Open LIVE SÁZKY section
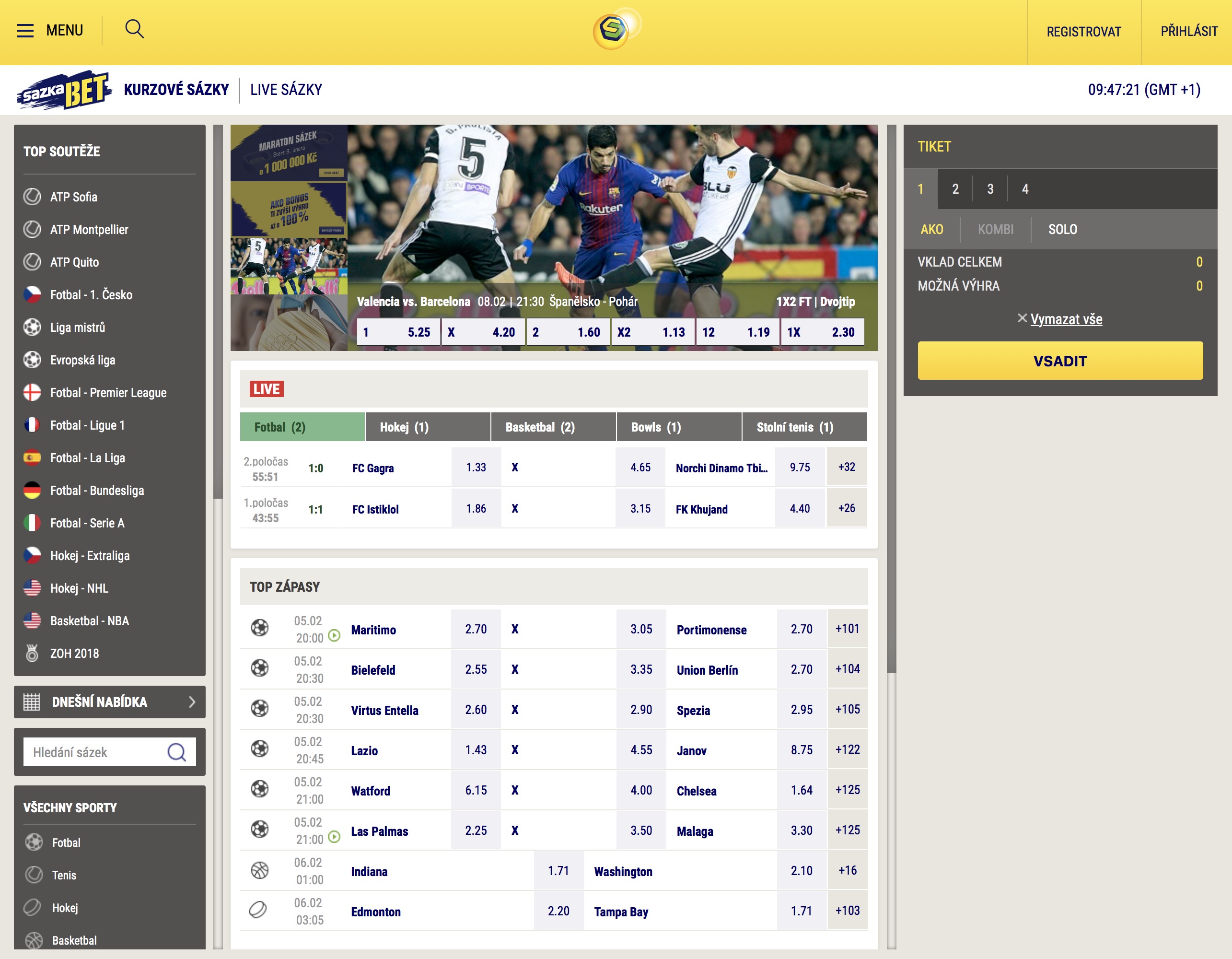The width and height of the screenshot is (1232, 959). click(286, 90)
